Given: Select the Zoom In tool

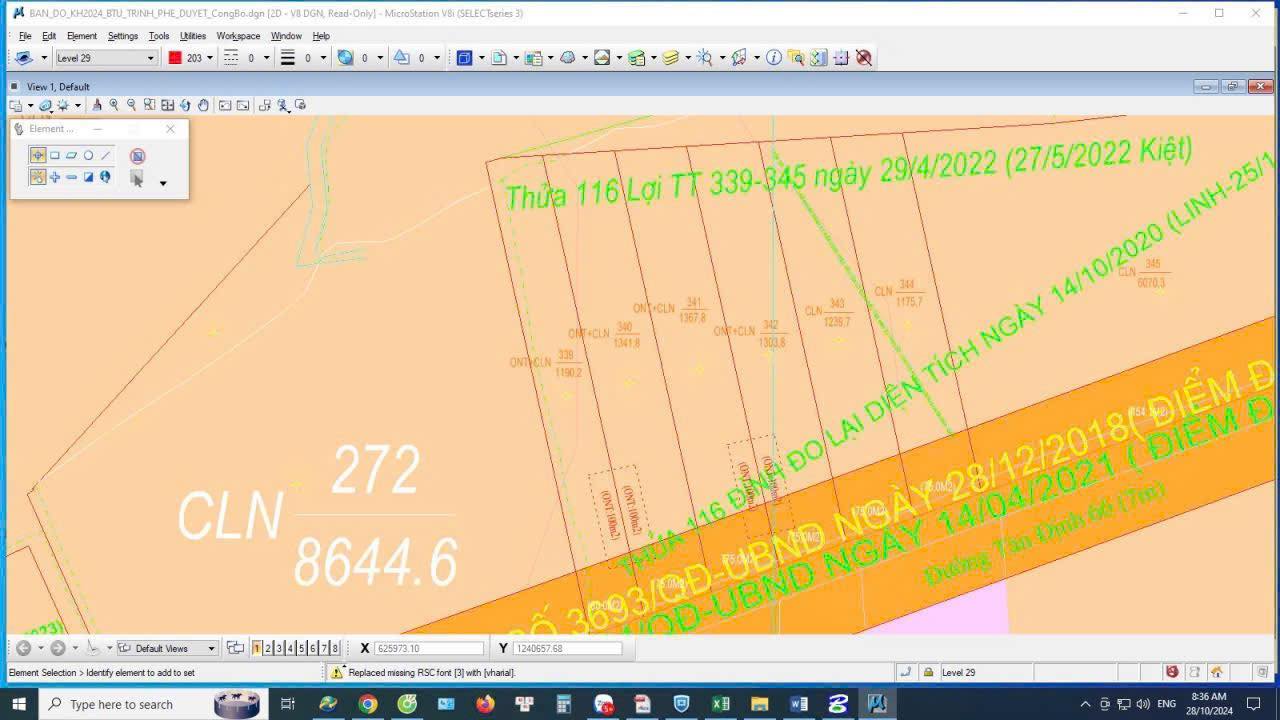Looking at the screenshot, I should 114,105.
